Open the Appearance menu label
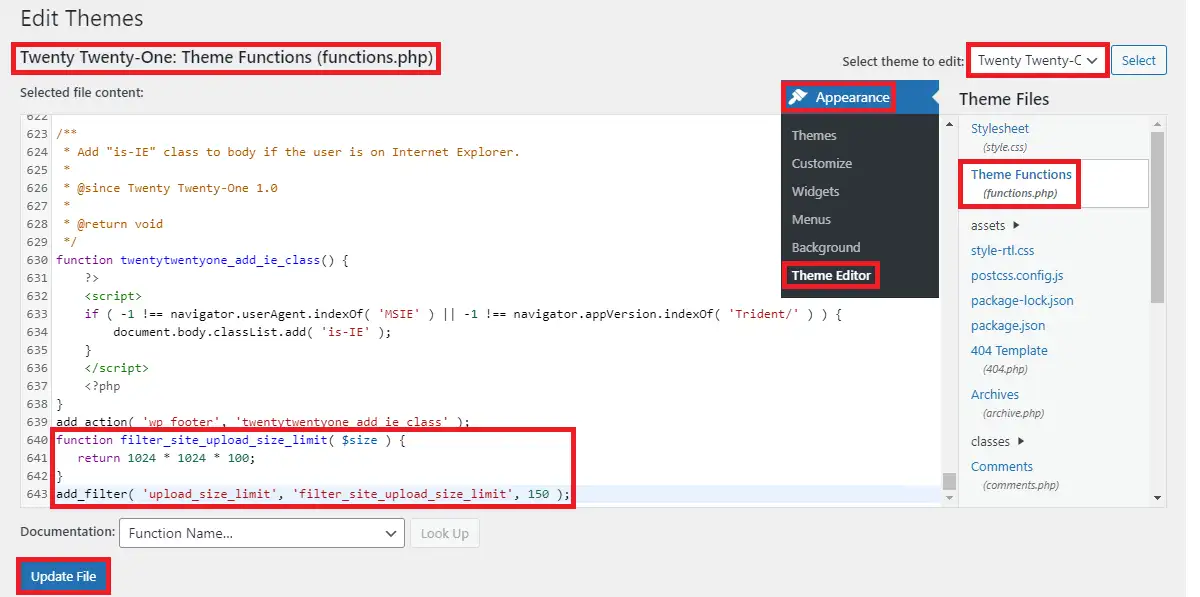The height and width of the screenshot is (597, 1200). pyautogui.click(x=852, y=97)
